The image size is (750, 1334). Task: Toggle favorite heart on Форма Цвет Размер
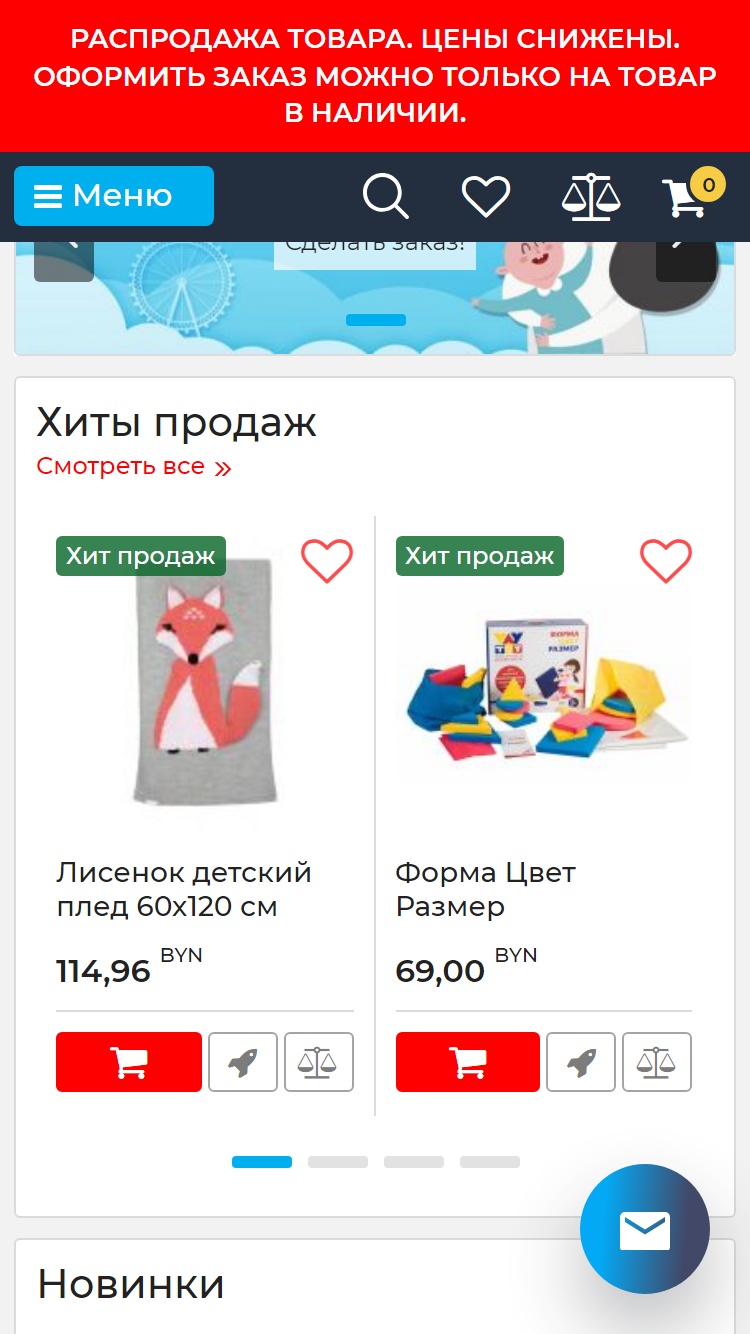666,561
